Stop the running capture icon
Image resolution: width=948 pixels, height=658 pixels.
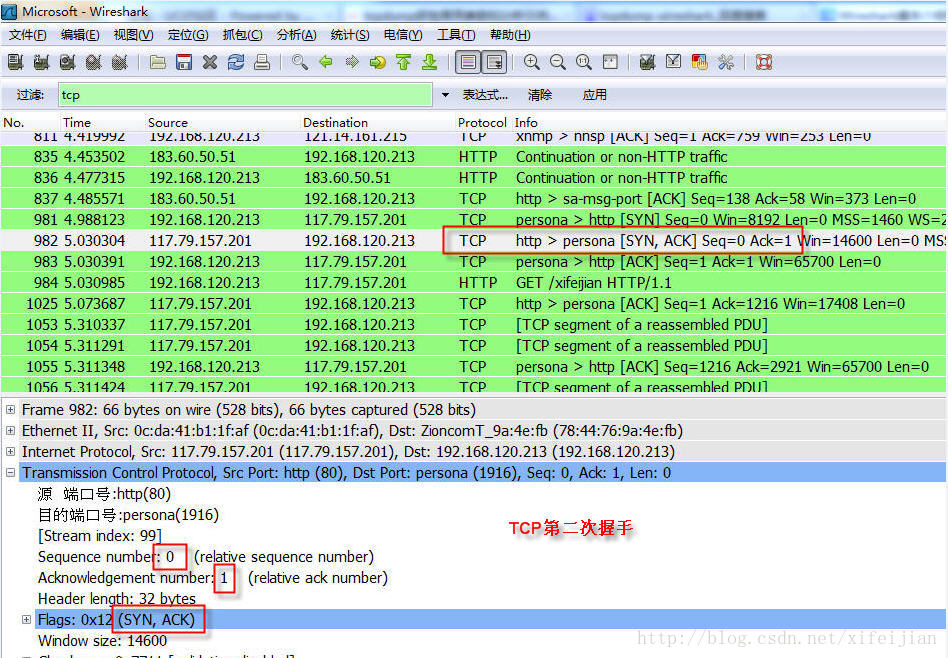(x=93, y=62)
